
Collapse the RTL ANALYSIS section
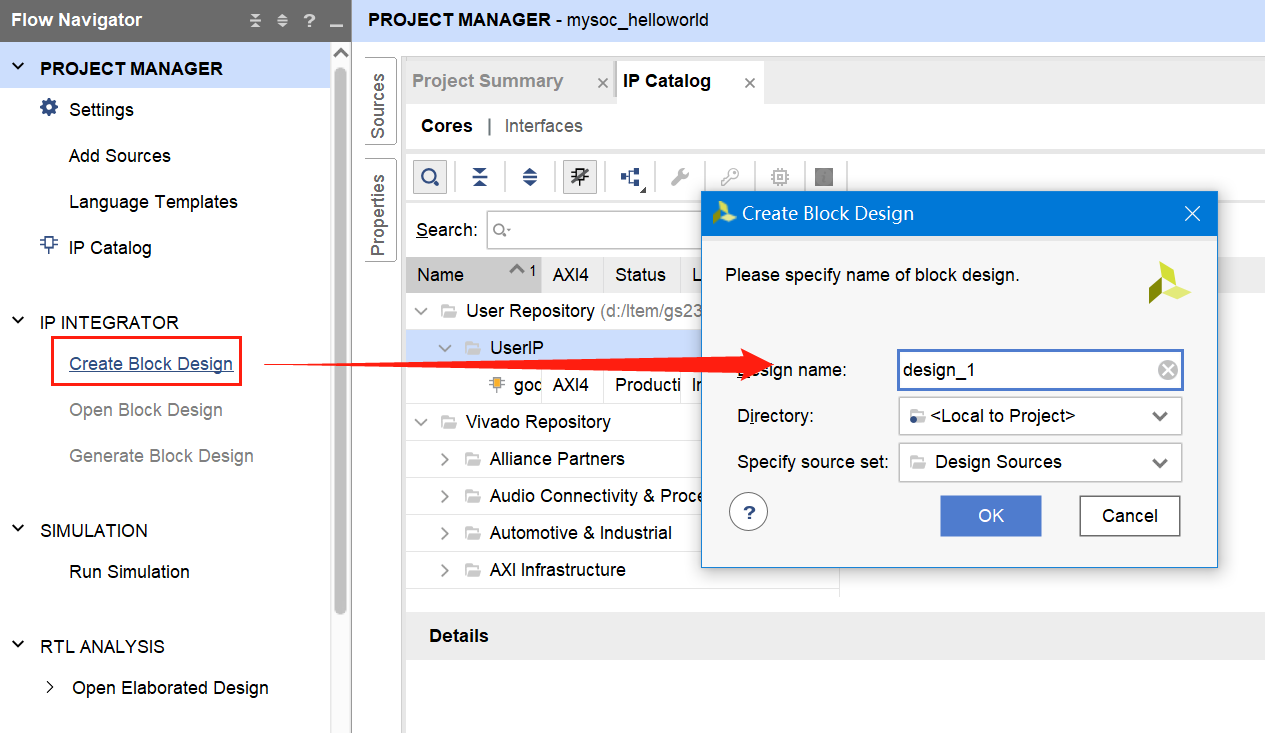tap(18, 645)
